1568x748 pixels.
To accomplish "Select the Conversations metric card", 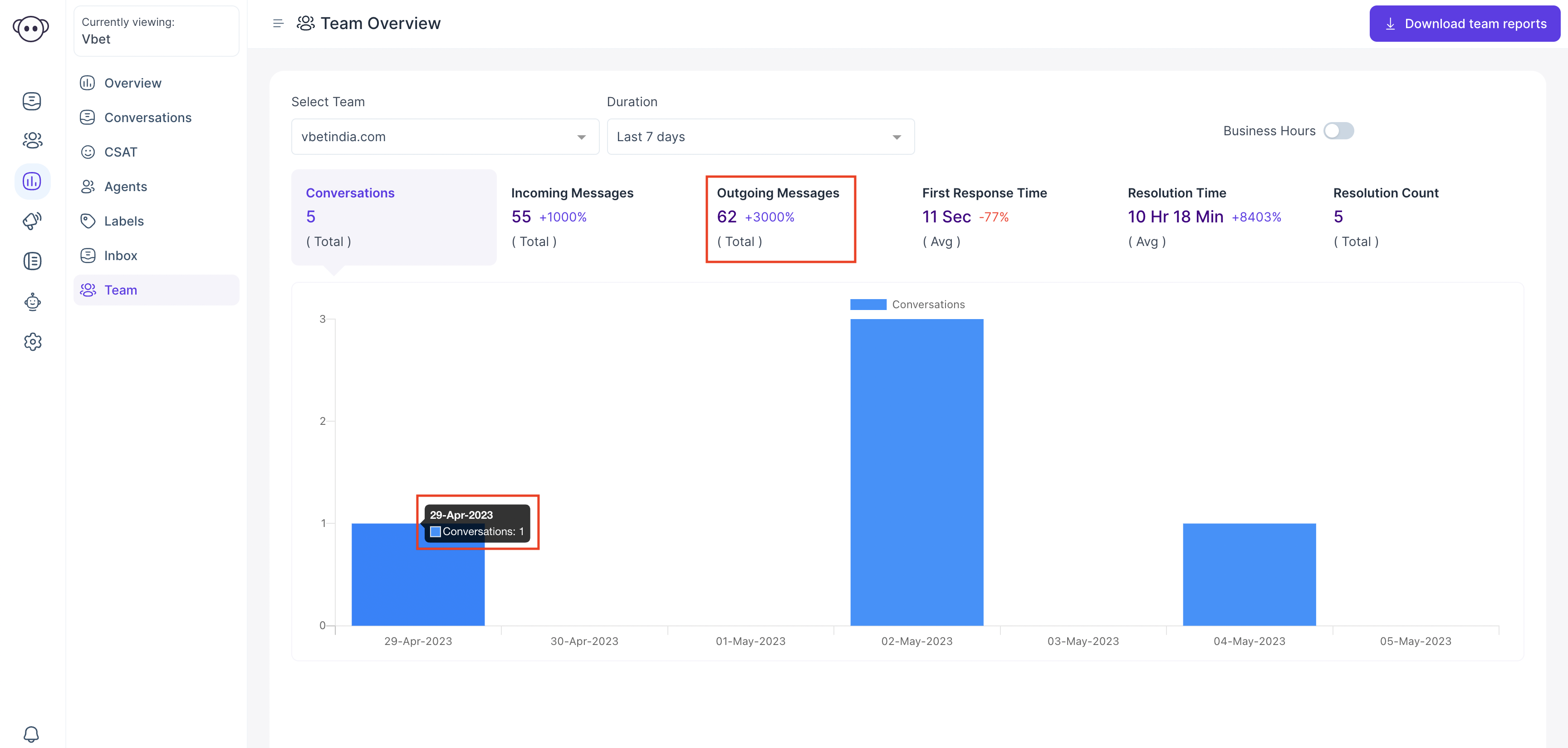I will pyautogui.click(x=394, y=217).
